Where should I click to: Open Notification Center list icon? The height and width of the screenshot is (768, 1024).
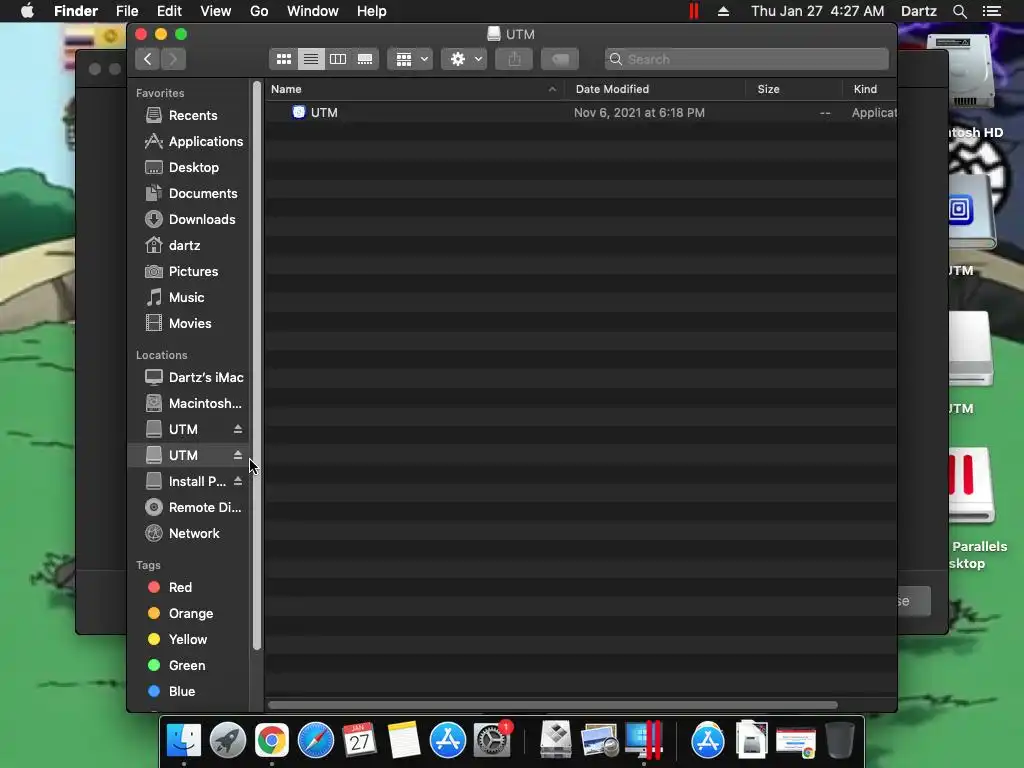(992, 11)
